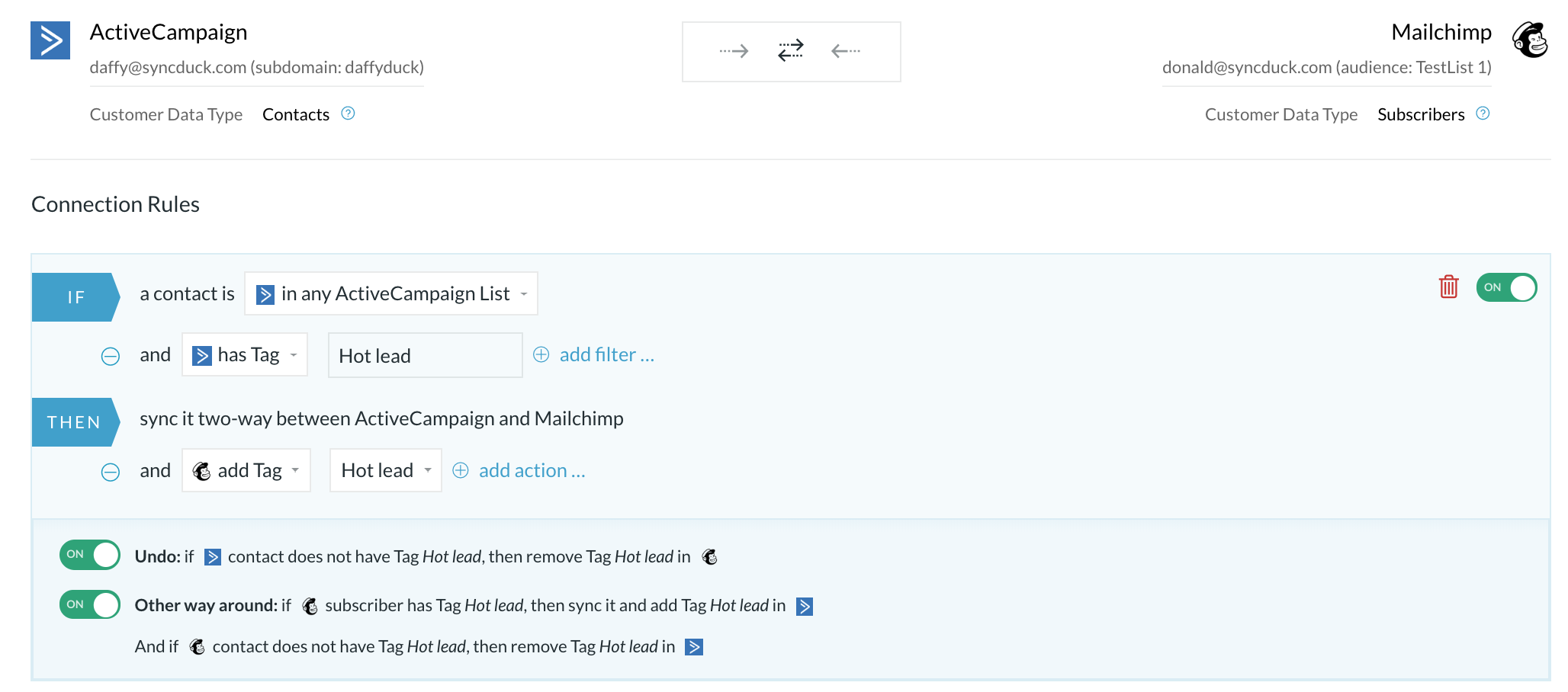1568x692 pixels.
Task: Click daffy@syncduck.com account text
Action: [257, 67]
